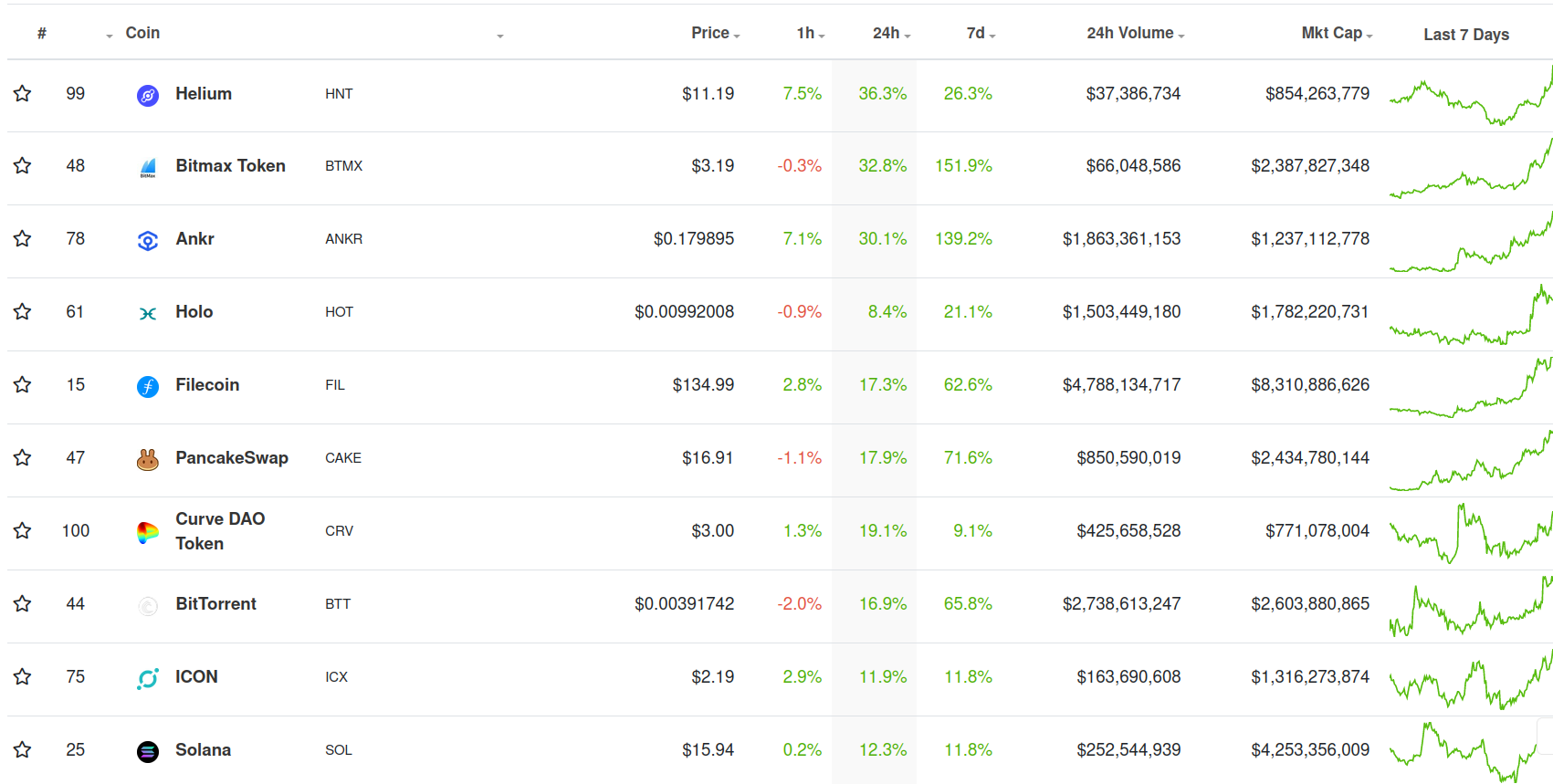The height and width of the screenshot is (784, 1553).
Task: Toggle the star next to ICON
Action: tap(23, 676)
